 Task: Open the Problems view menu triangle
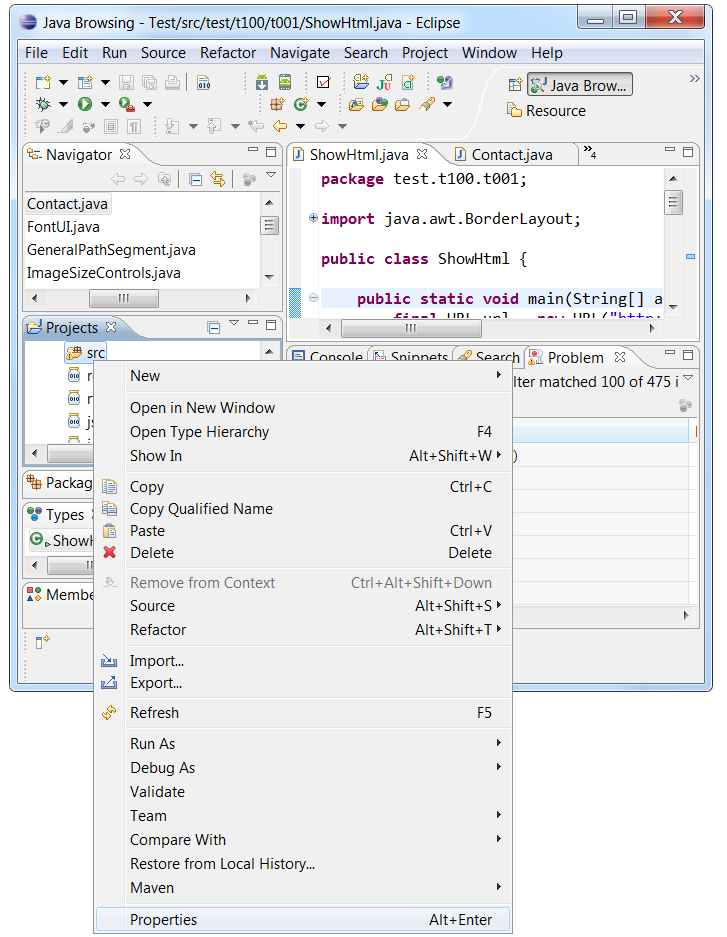tap(688, 378)
